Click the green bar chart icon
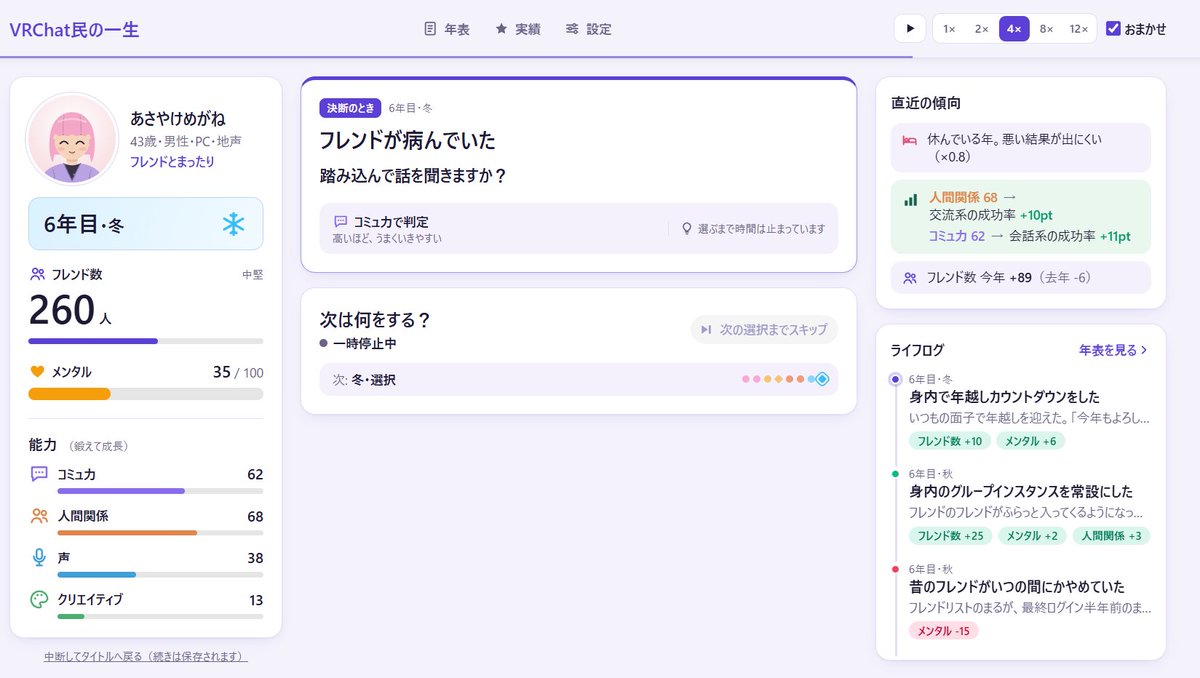Viewport: 1200px width, 678px height. [x=910, y=200]
